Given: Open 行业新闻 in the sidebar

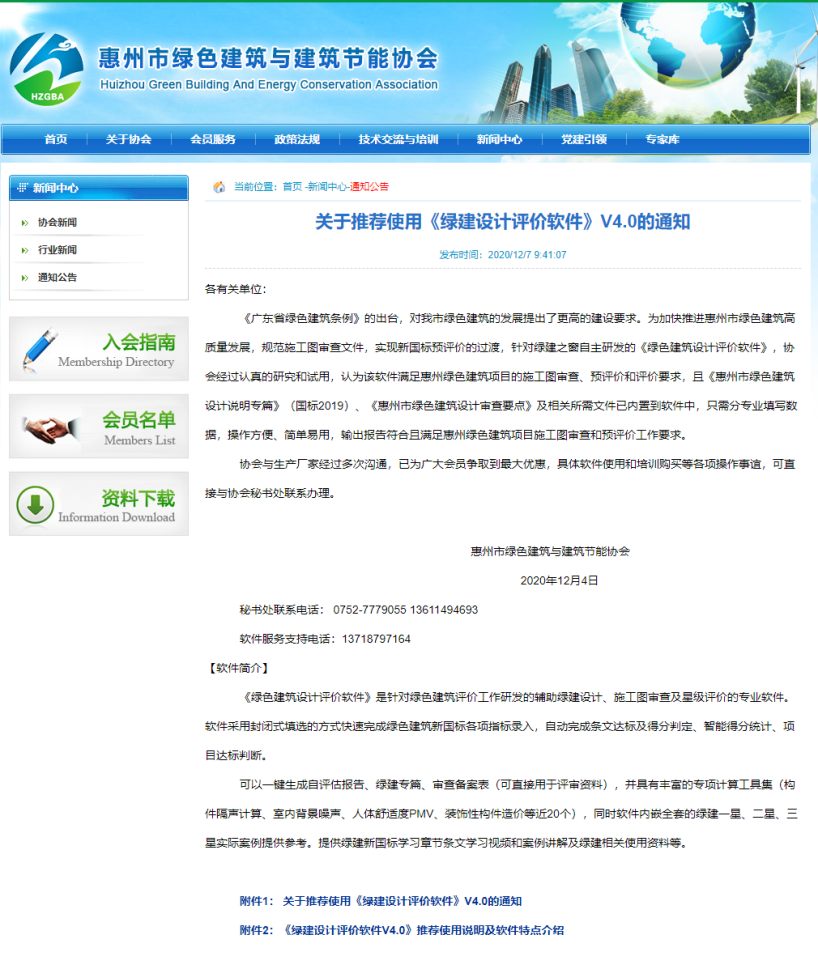Looking at the screenshot, I should [57, 250].
